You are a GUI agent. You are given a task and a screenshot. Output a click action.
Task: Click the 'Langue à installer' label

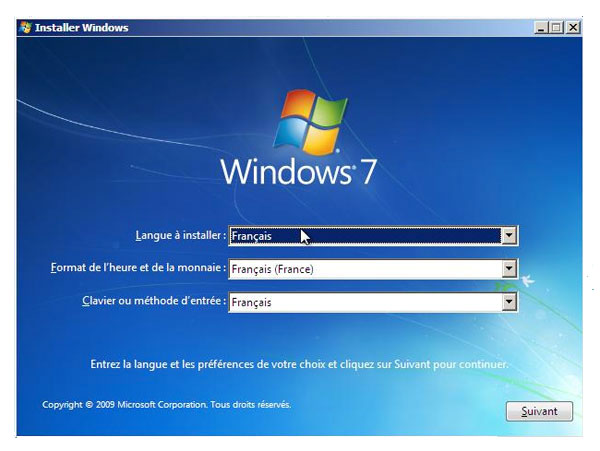(181, 235)
